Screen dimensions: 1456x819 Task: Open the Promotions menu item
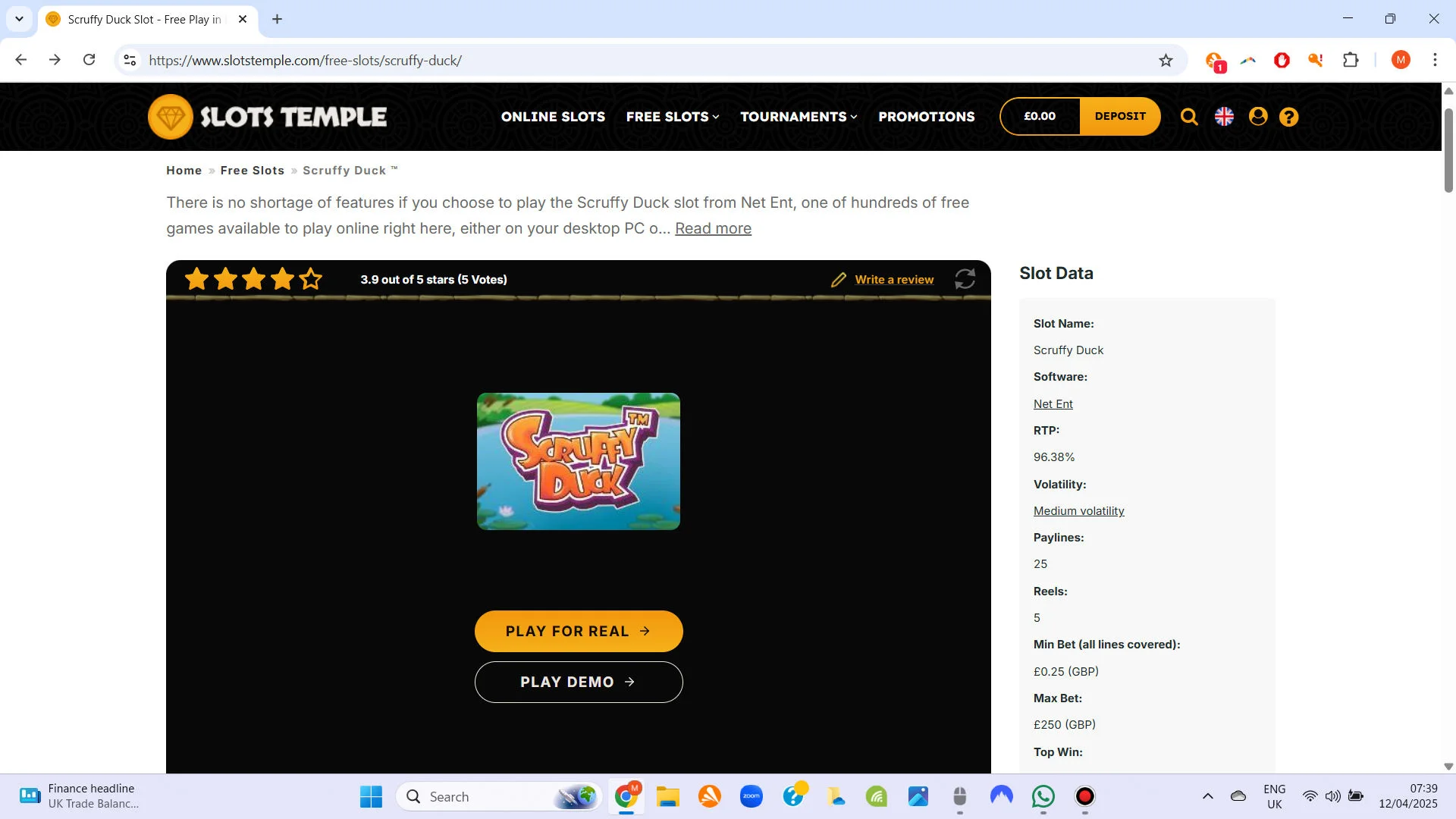point(927,117)
